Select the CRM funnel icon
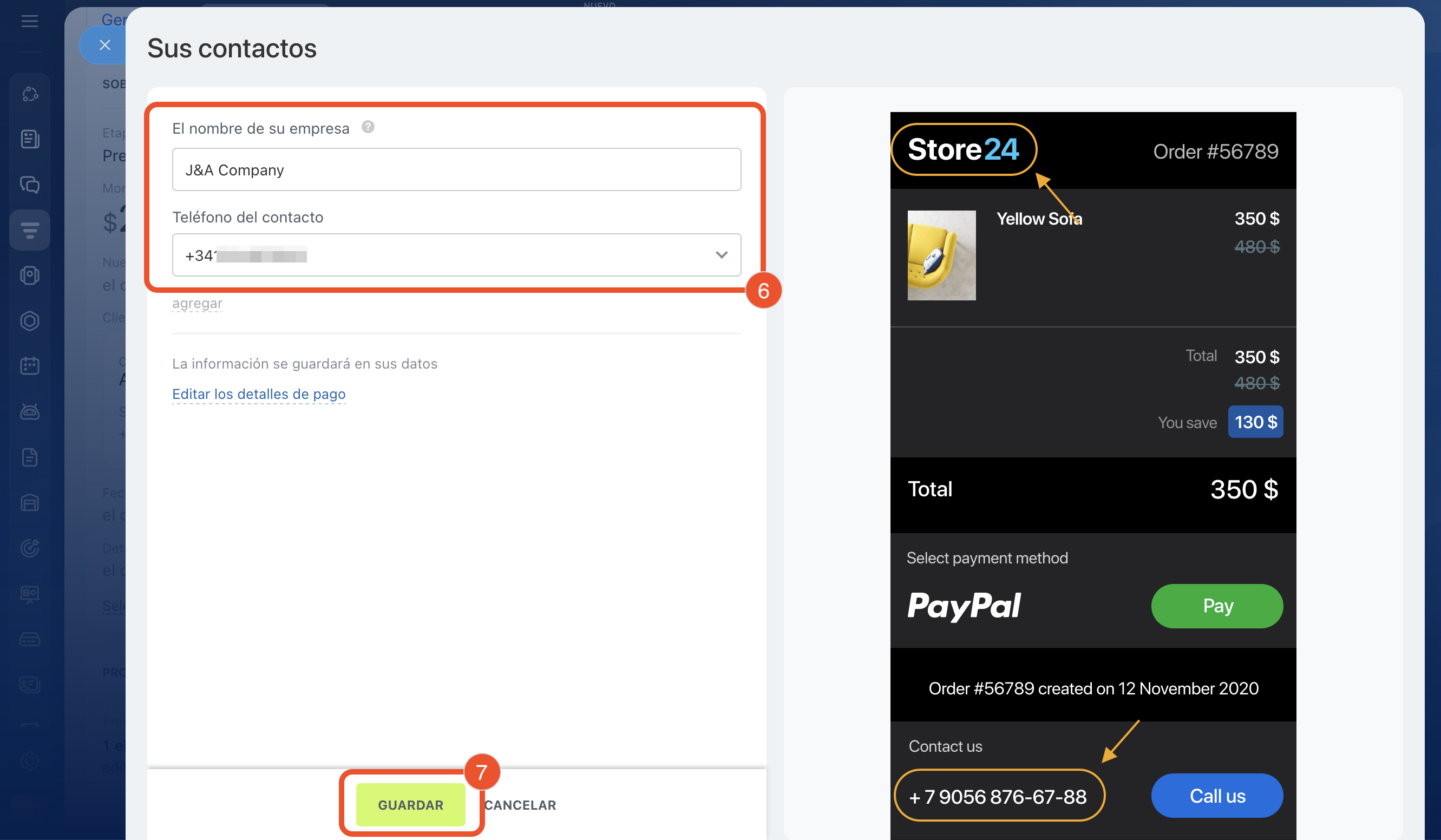This screenshot has width=1441, height=840. (x=29, y=230)
